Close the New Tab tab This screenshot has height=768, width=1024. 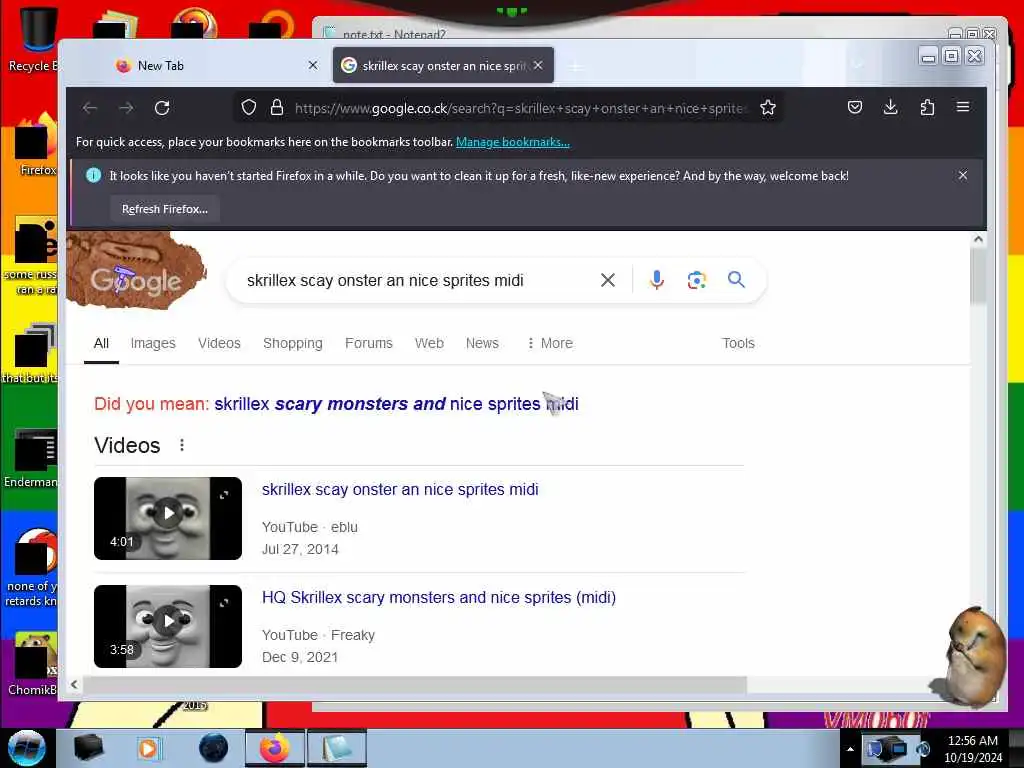click(x=313, y=65)
